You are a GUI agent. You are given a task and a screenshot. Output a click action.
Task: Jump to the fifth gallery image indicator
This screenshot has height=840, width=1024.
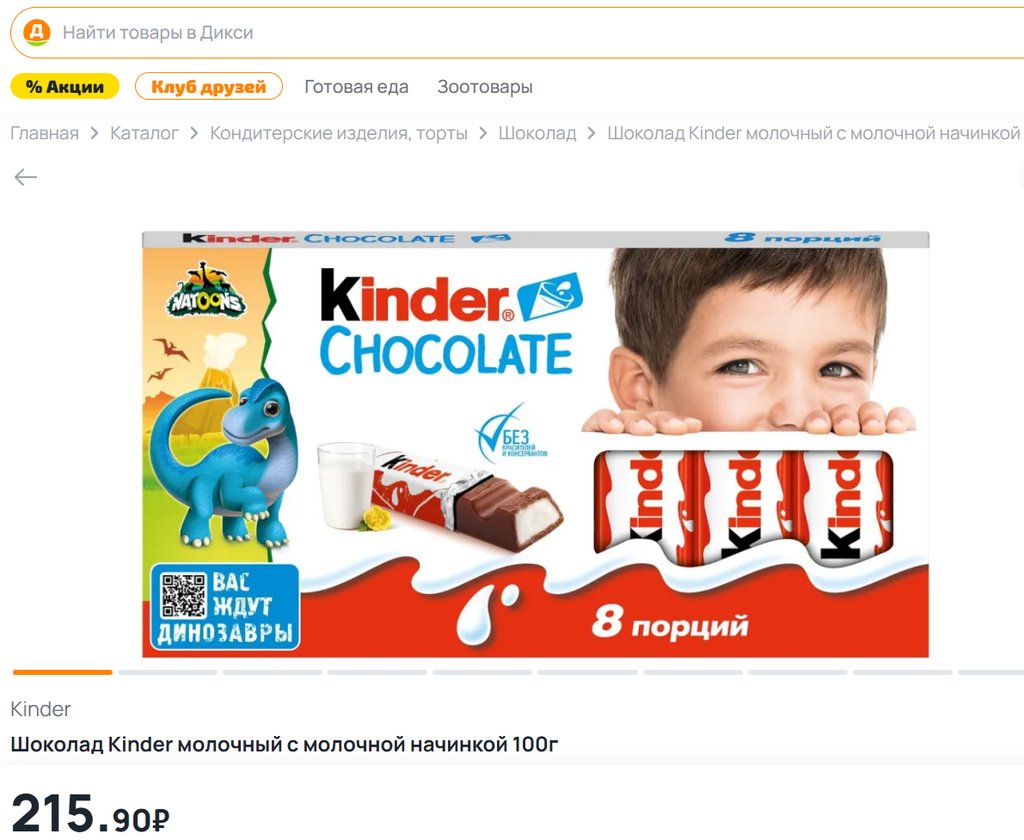pyautogui.click(x=483, y=672)
